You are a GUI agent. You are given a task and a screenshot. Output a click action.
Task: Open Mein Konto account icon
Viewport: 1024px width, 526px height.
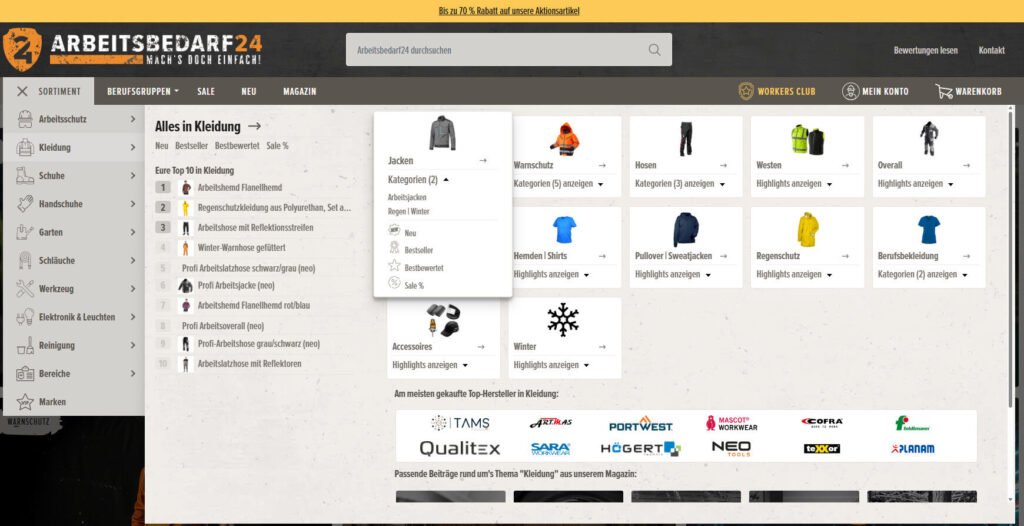(x=850, y=91)
